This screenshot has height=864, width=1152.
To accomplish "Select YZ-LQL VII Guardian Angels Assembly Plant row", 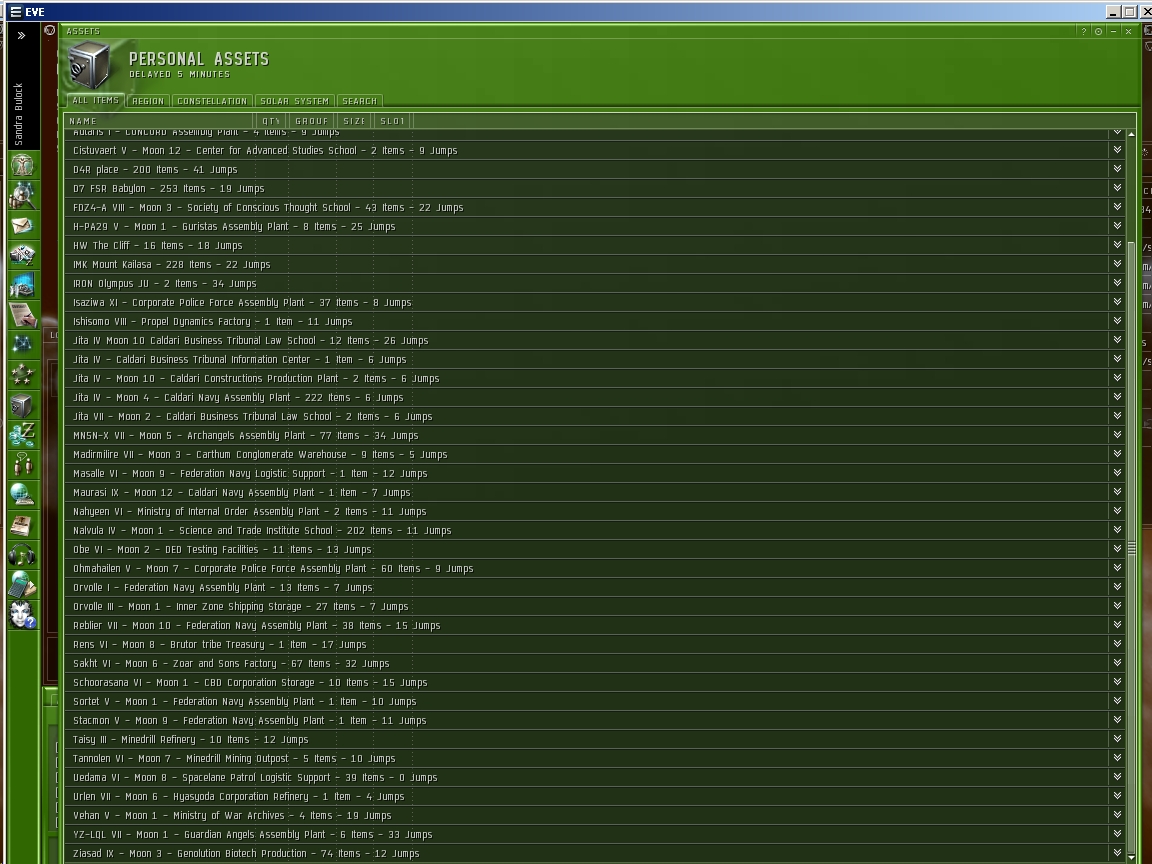I will [x=594, y=834].
